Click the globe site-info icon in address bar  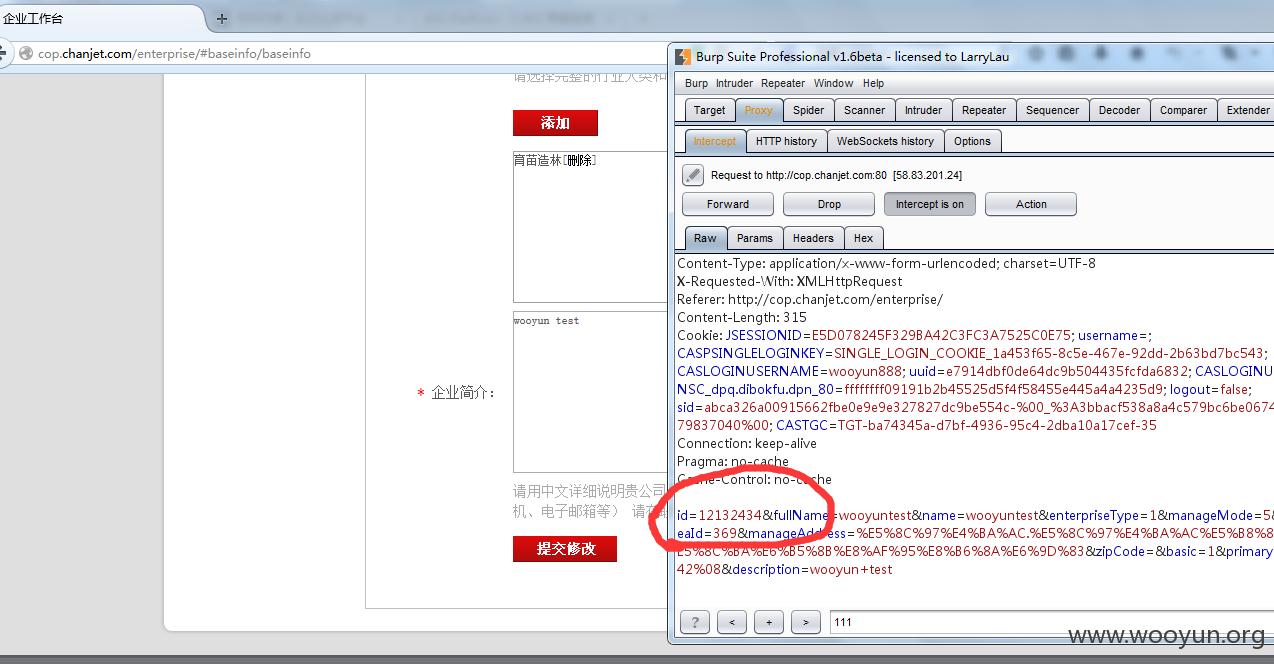(x=24, y=54)
